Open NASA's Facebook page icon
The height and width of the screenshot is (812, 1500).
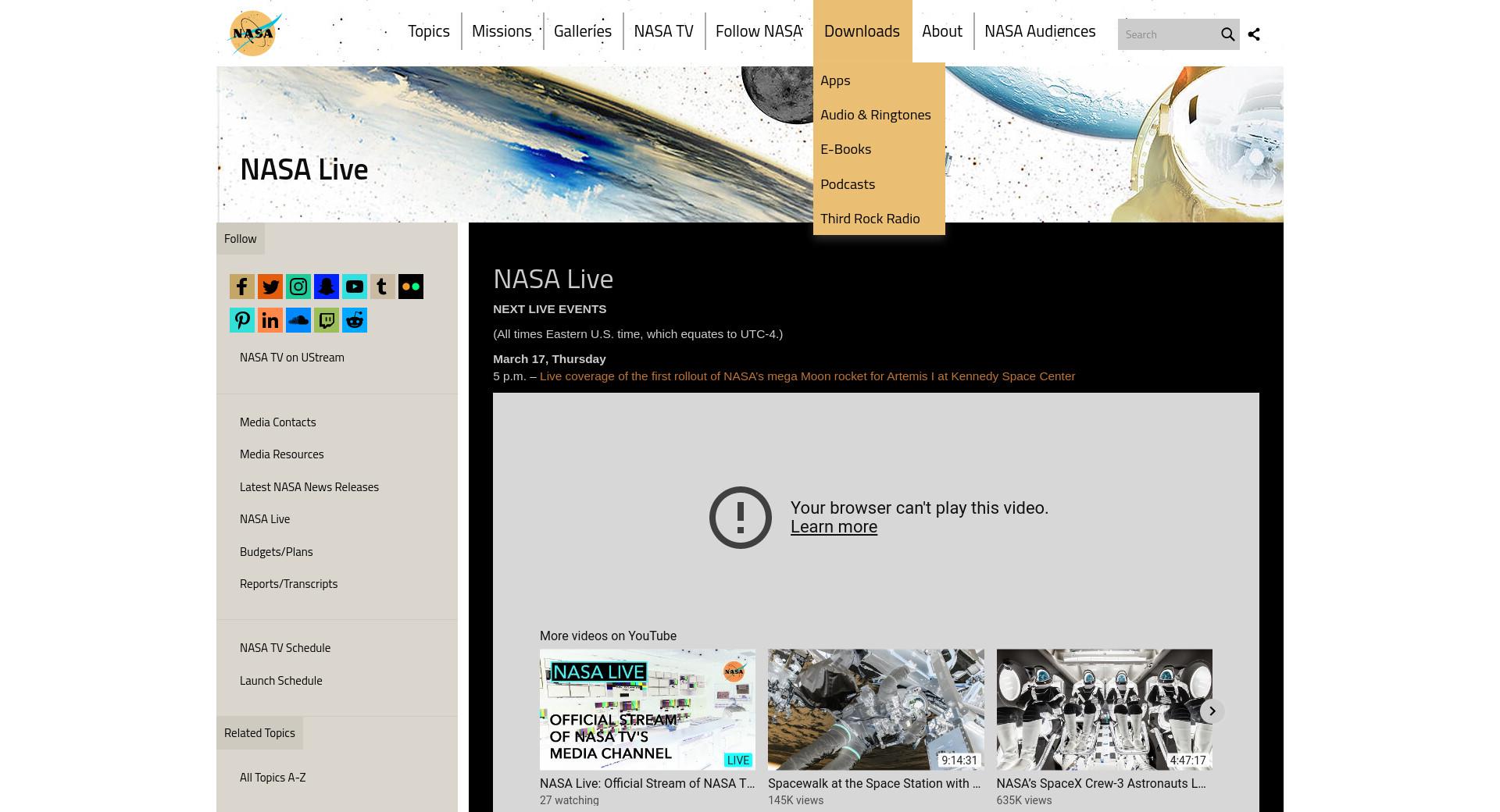click(x=242, y=287)
